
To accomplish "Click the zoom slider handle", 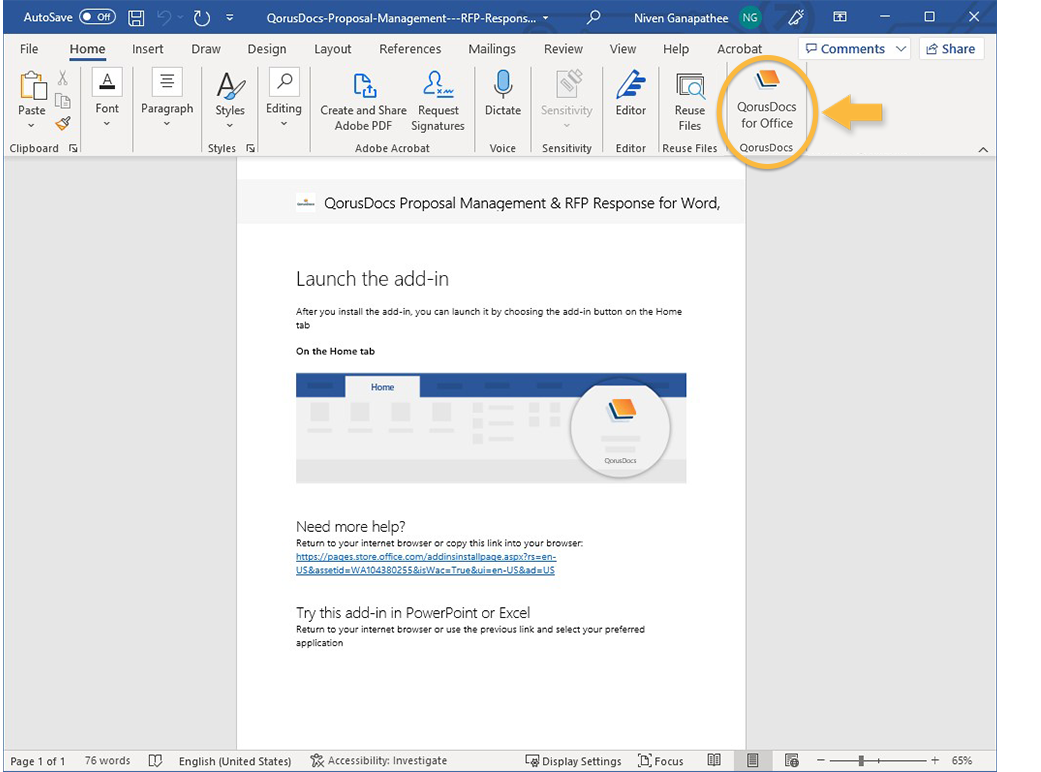I will tap(861, 760).
